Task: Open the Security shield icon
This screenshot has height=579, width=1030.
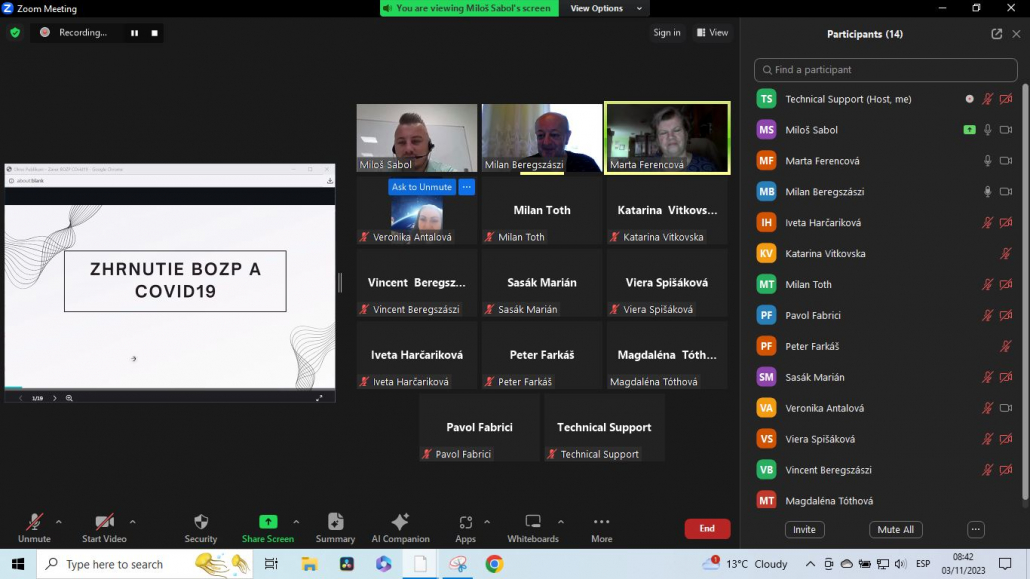Action: coord(201,522)
